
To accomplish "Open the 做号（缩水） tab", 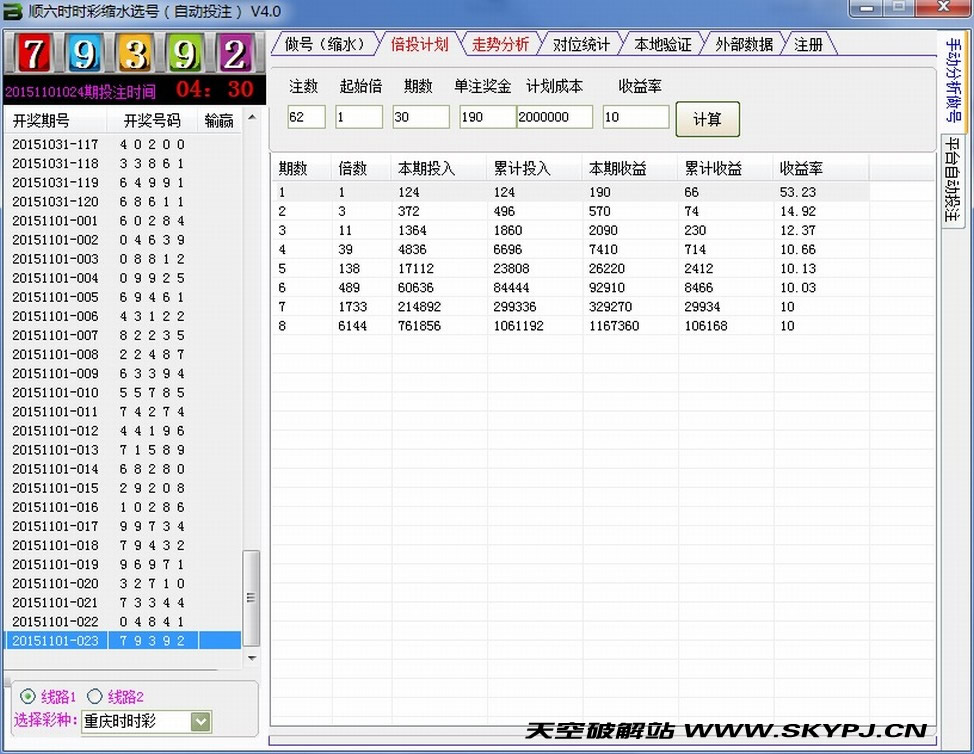I will (x=323, y=45).
